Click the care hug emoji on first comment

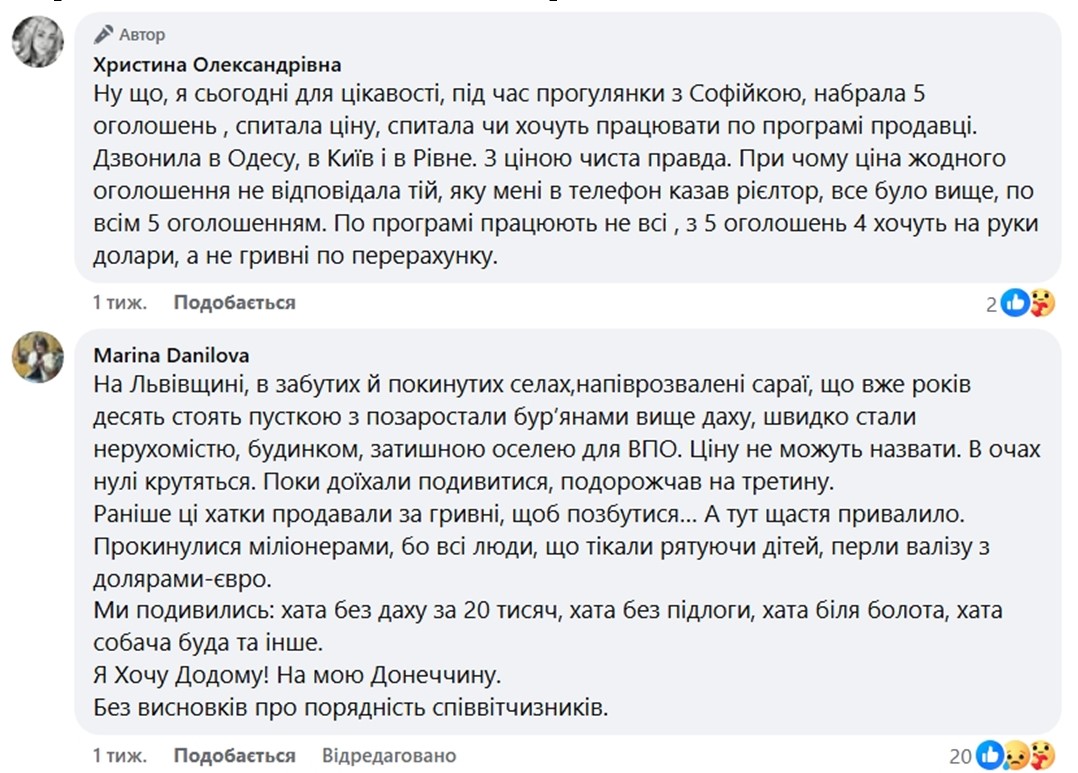[x=1042, y=303]
